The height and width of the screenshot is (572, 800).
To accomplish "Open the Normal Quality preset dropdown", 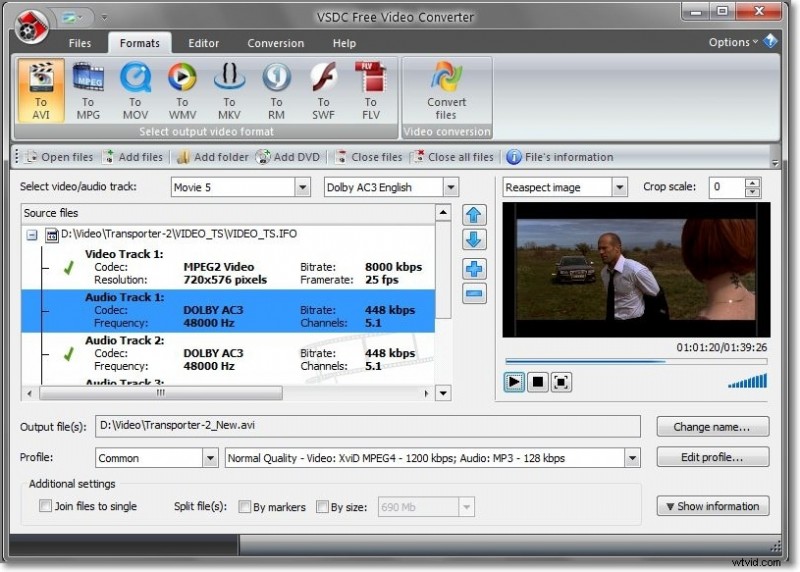I will 632,458.
